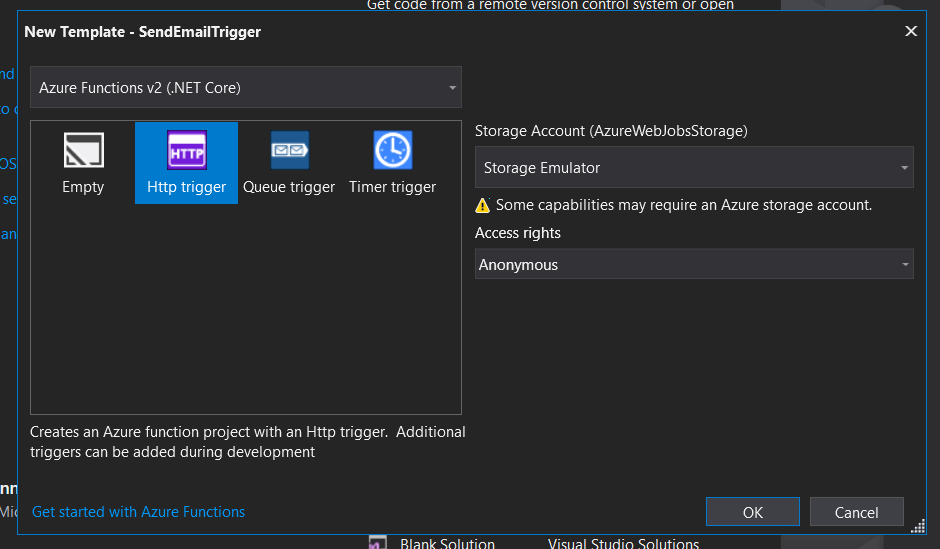Open the Storage Emulator dropdown

[694, 167]
